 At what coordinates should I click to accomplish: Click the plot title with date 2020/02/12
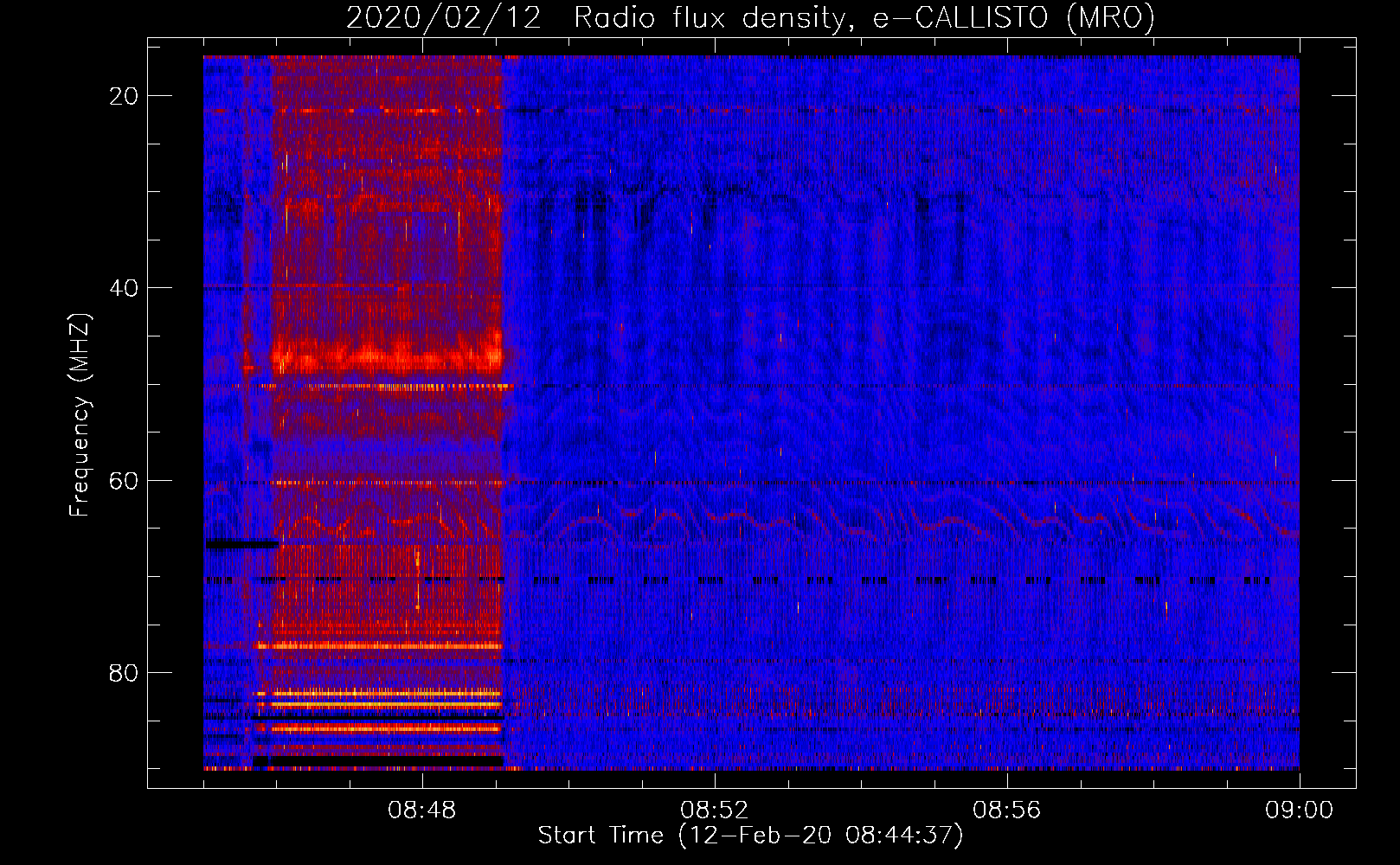click(x=750, y=18)
